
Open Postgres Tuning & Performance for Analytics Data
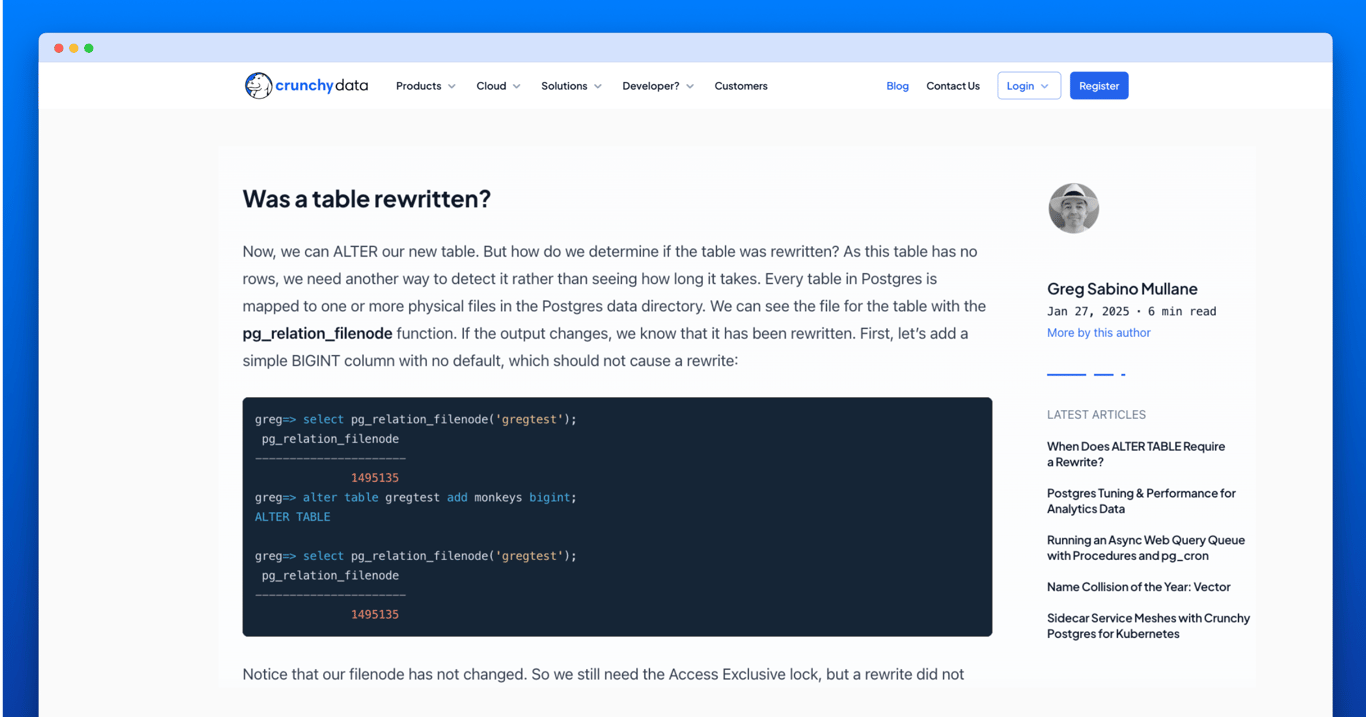[1141, 501]
